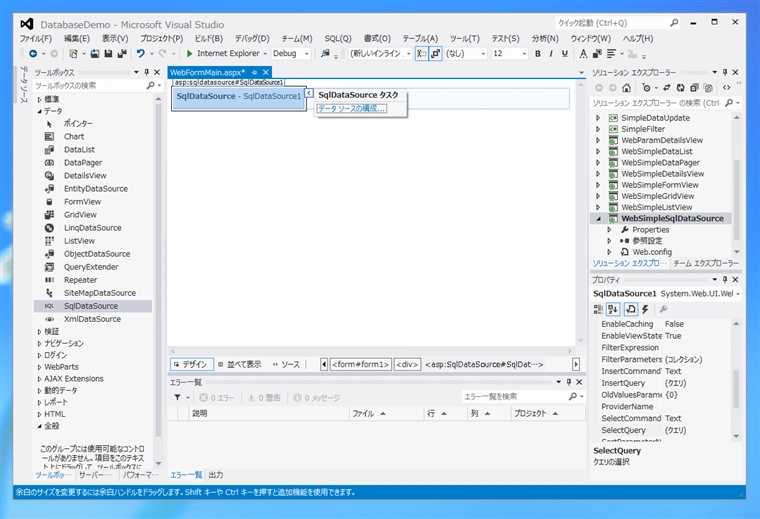Screen dimensions: 760x519
Task: Click the New Project toolbar icon
Action: click(x=73, y=54)
